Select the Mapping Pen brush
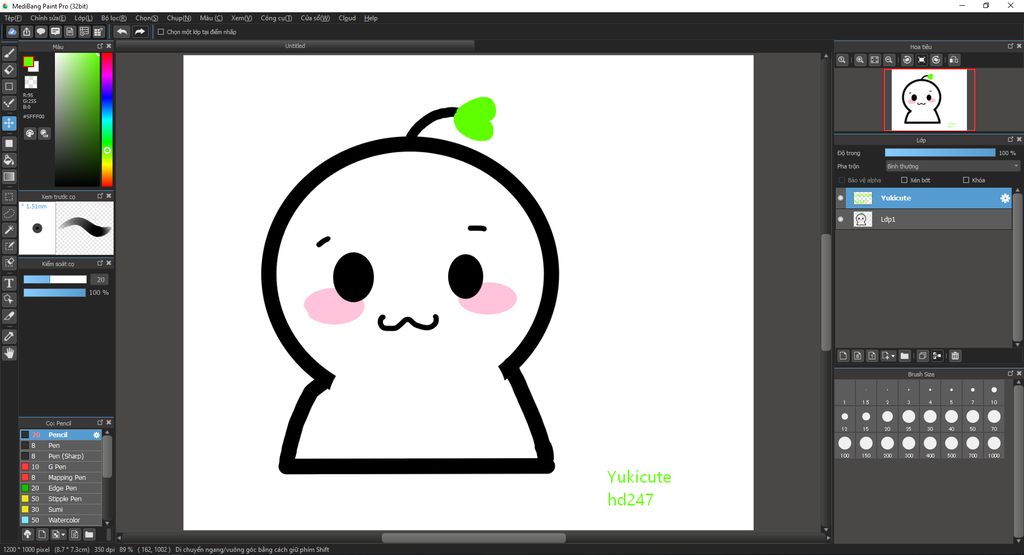1024x555 pixels. [61, 477]
